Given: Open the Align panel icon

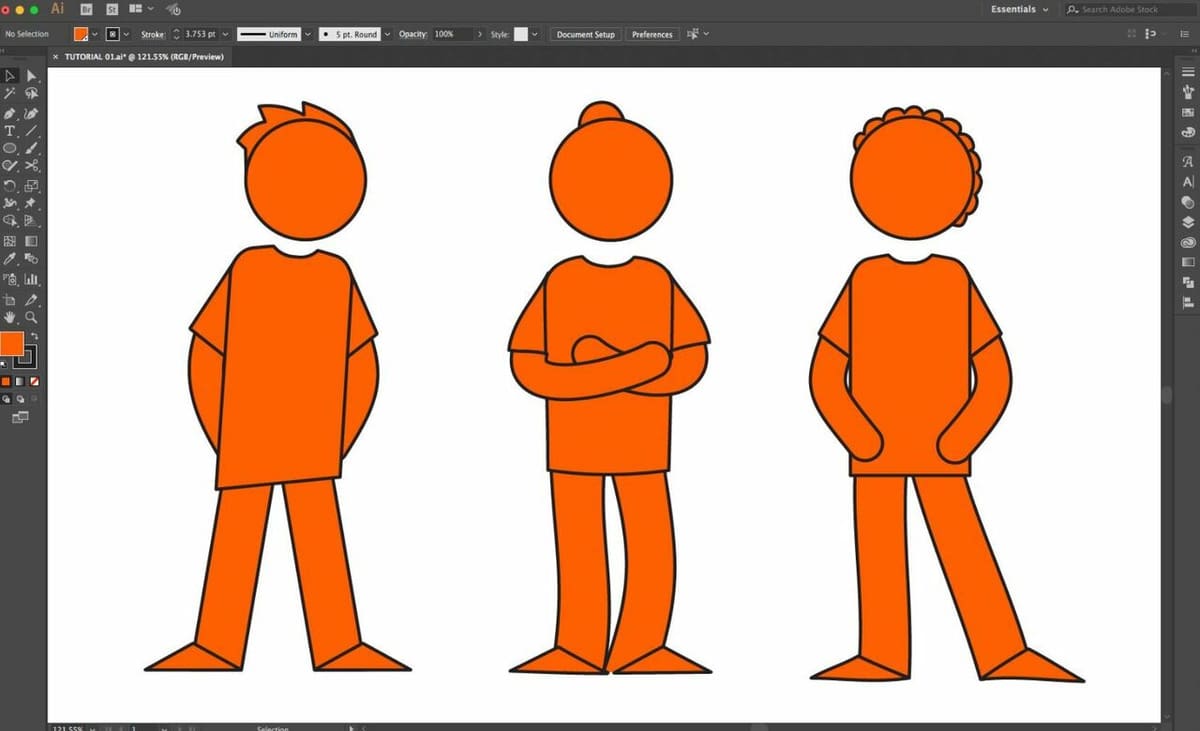Looking at the screenshot, I should point(1188,303).
